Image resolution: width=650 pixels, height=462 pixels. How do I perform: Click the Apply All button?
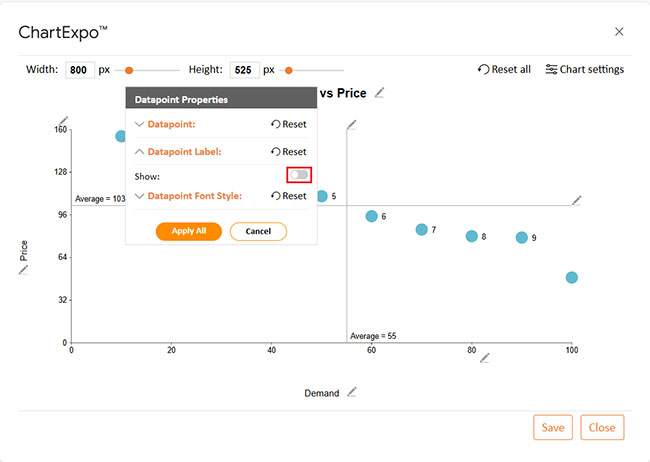(189, 231)
